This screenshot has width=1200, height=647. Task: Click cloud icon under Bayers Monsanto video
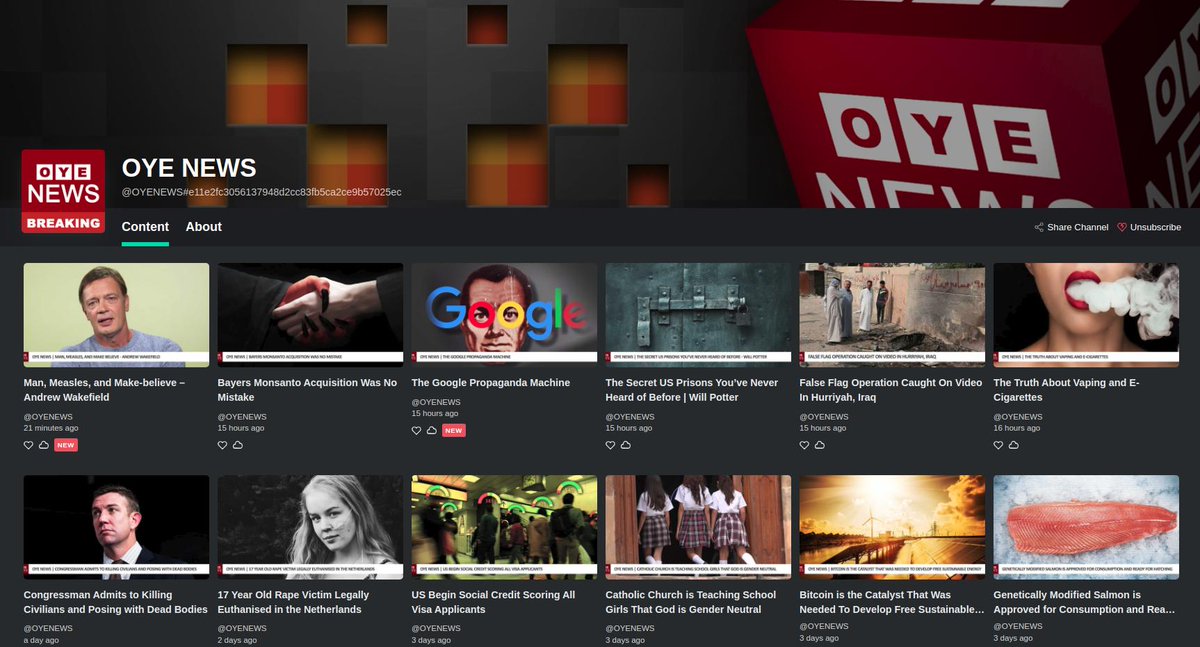pyautogui.click(x=238, y=445)
